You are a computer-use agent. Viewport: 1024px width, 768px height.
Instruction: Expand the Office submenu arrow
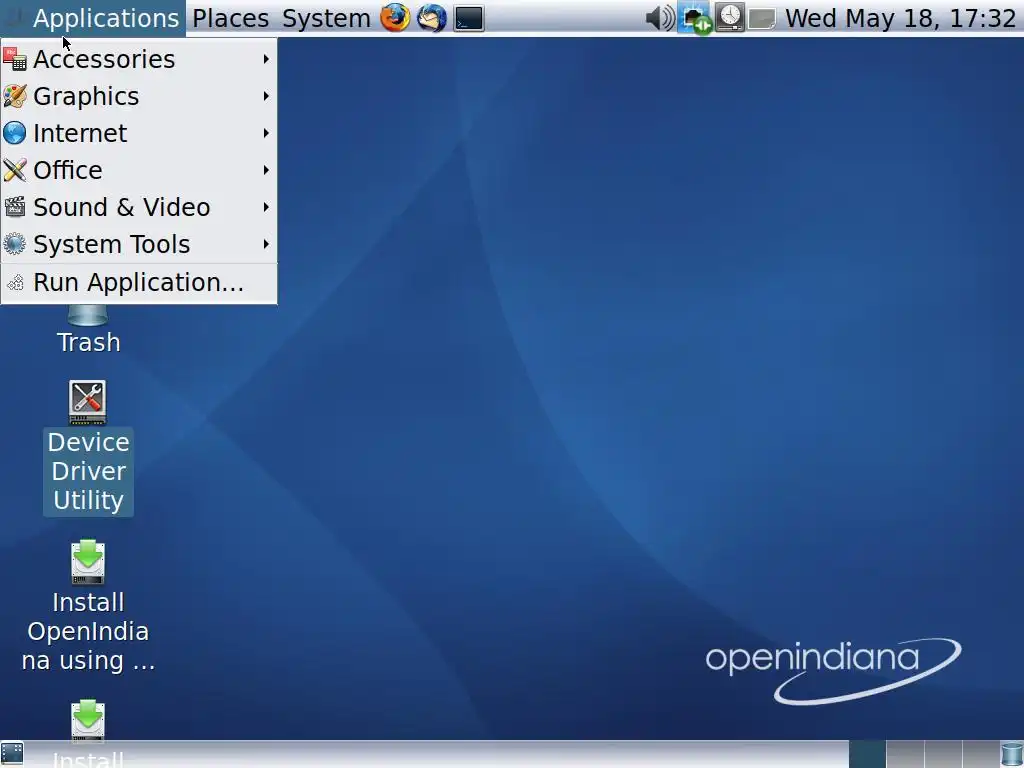coord(266,170)
